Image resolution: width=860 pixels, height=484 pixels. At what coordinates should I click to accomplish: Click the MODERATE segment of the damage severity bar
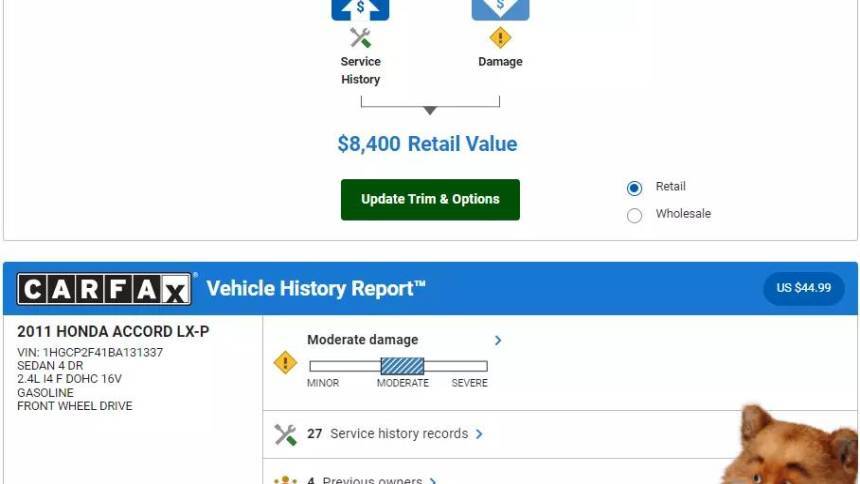pyautogui.click(x=402, y=366)
